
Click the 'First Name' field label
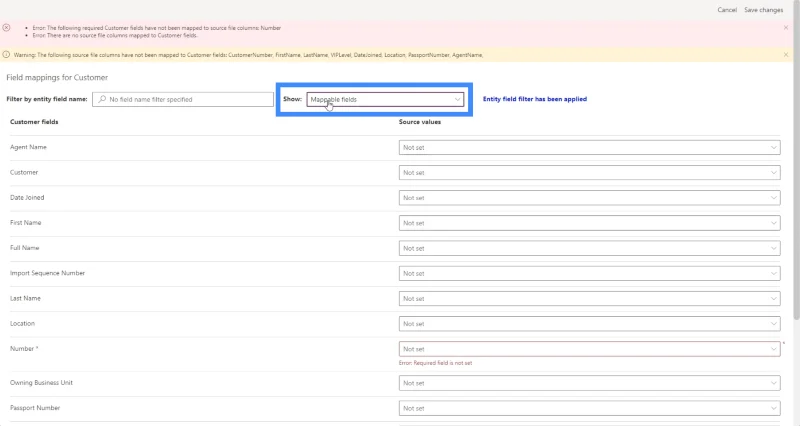click(x=26, y=222)
